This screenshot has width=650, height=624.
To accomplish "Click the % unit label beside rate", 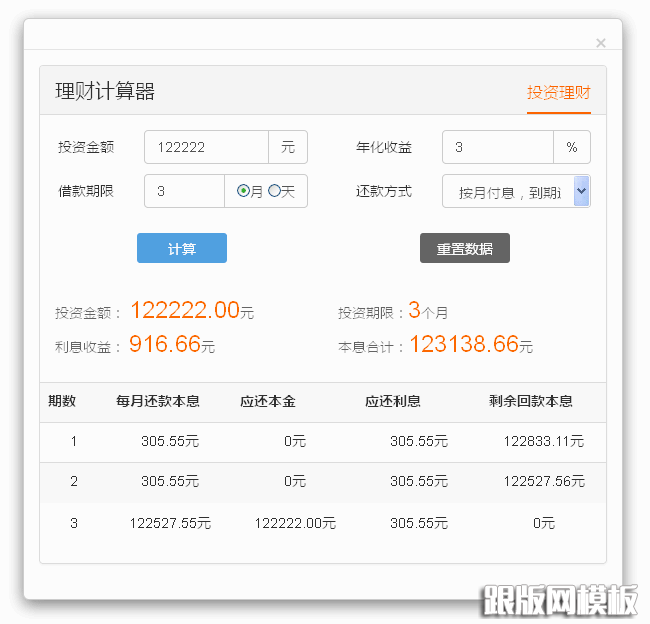I will (x=571, y=147).
